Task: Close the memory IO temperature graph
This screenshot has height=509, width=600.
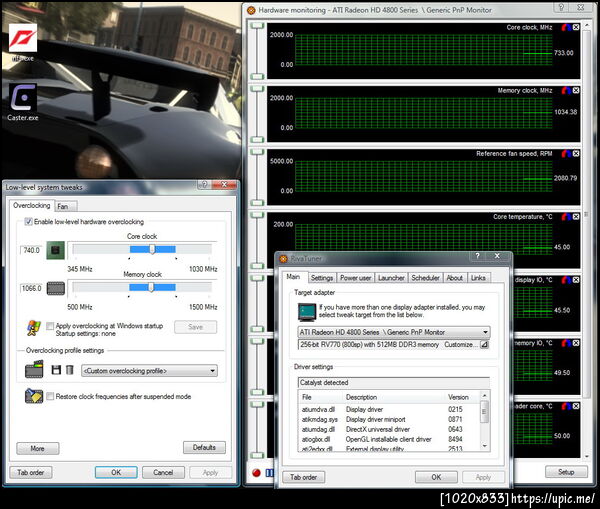Action: coord(576,343)
